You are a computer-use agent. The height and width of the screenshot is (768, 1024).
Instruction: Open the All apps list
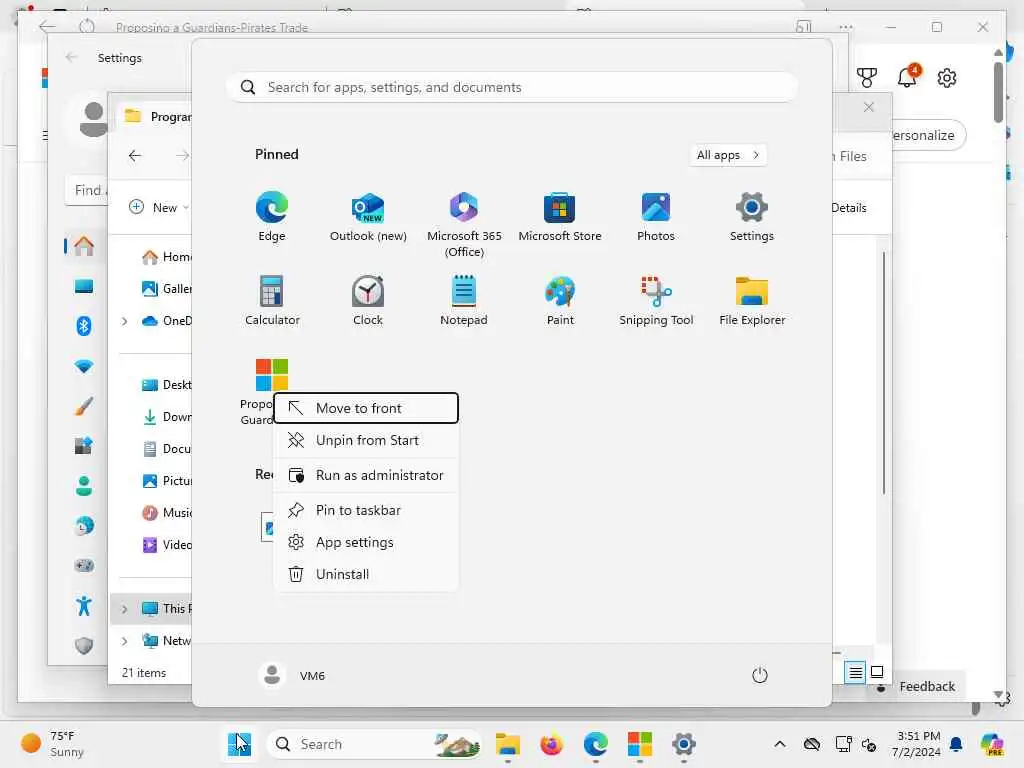pos(728,155)
